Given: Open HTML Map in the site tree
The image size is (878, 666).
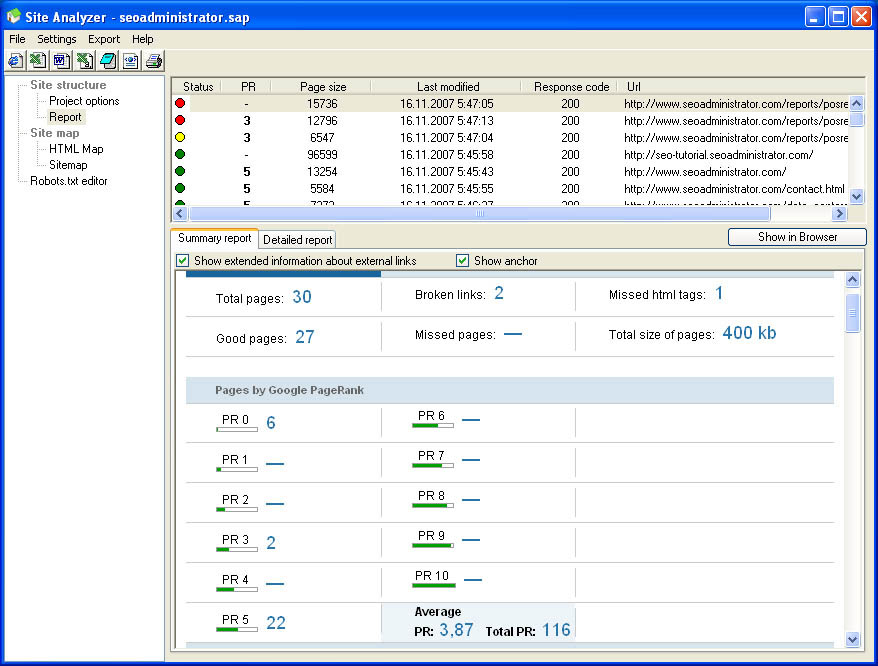Looking at the screenshot, I should tap(76, 149).
